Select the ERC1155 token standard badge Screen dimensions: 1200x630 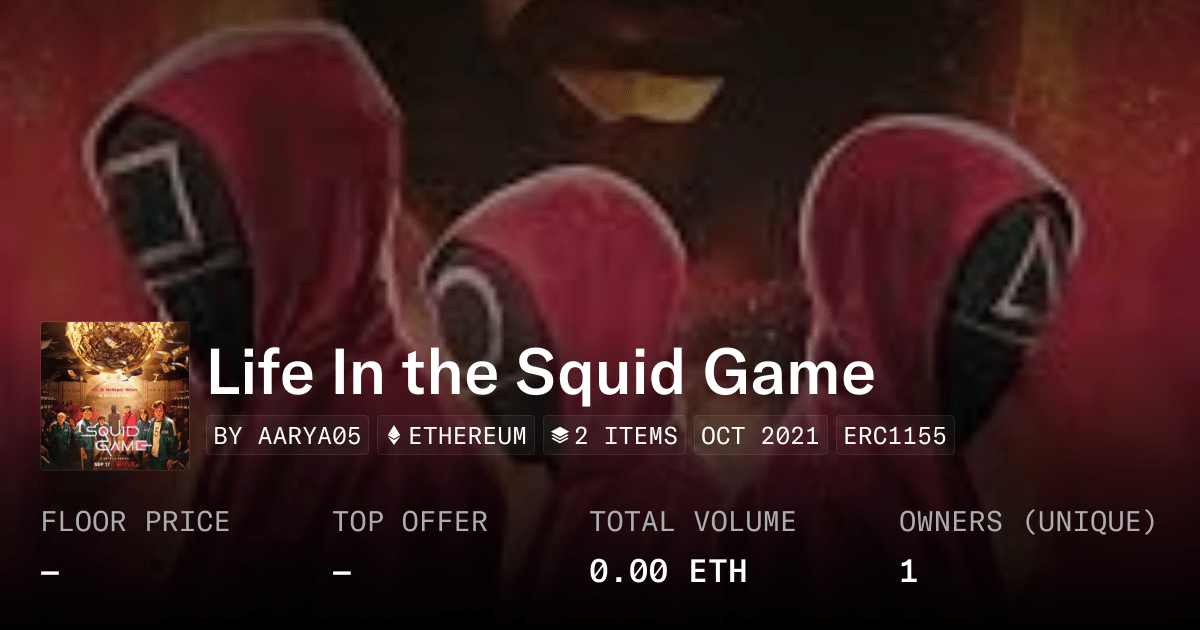pos(895,436)
